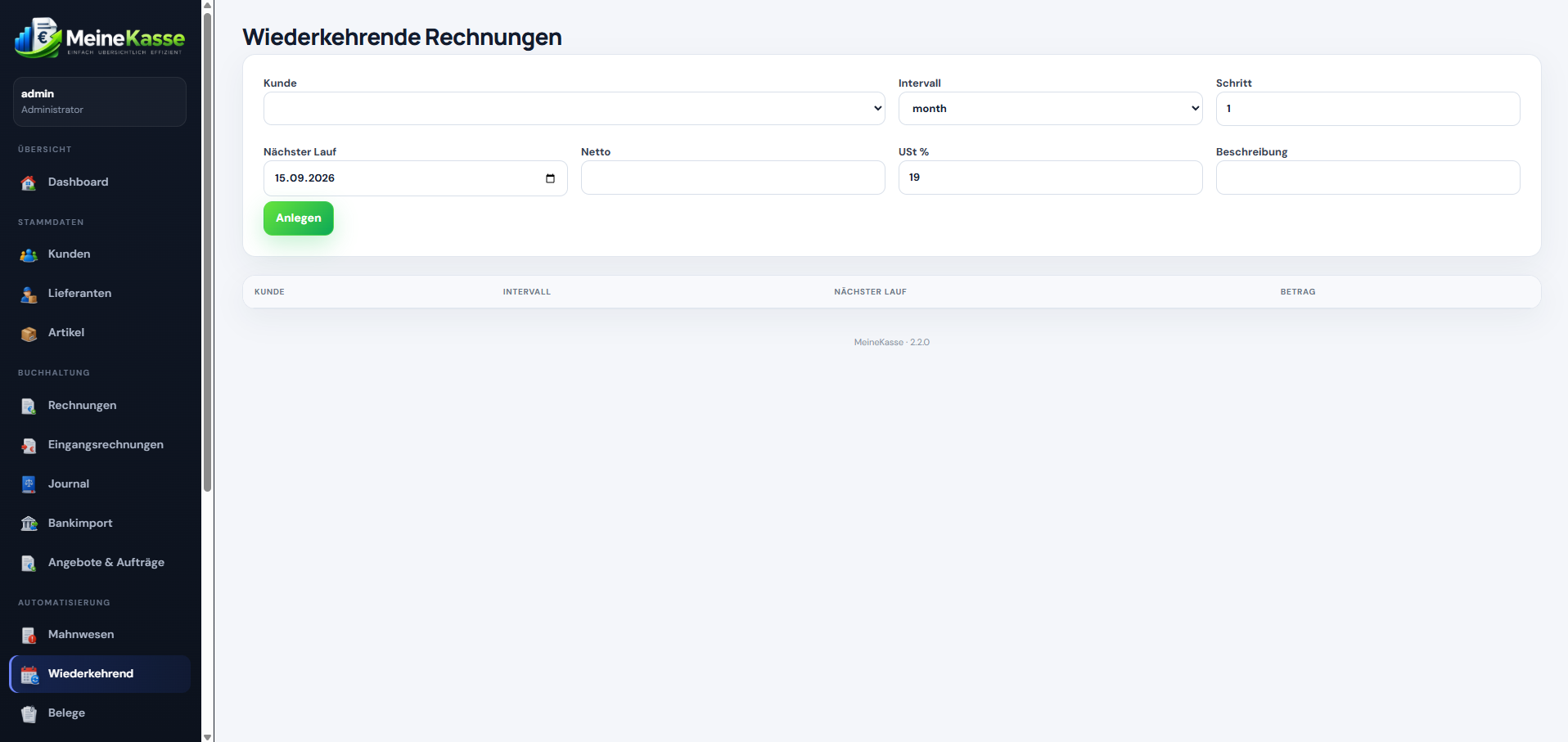Screen dimensions: 1568x742
Task: Click the sidebar scrollbar thumb
Action: tap(208, 251)
